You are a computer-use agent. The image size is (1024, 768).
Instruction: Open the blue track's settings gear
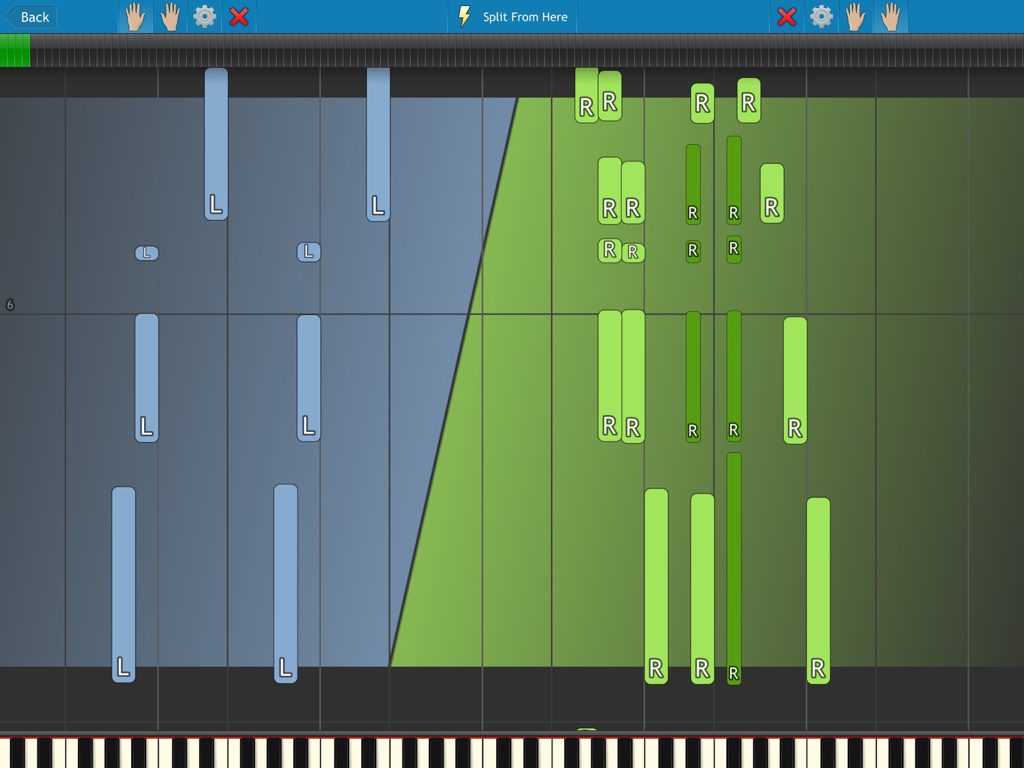pos(204,16)
